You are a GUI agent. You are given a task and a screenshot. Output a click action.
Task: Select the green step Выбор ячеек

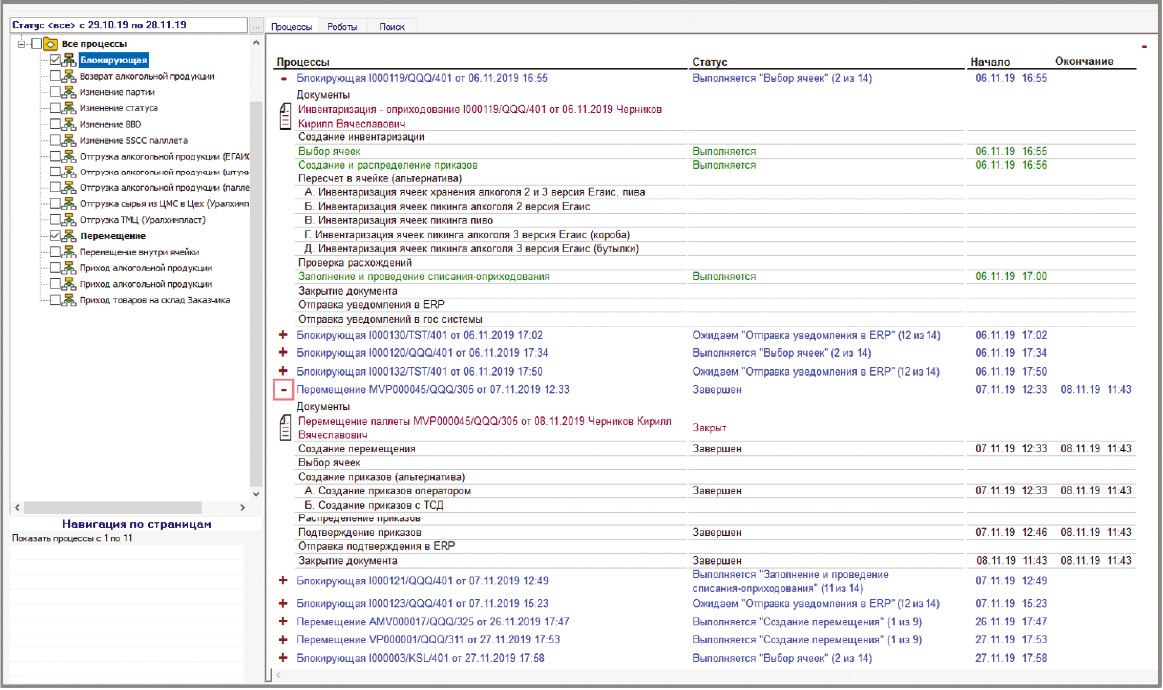point(329,151)
